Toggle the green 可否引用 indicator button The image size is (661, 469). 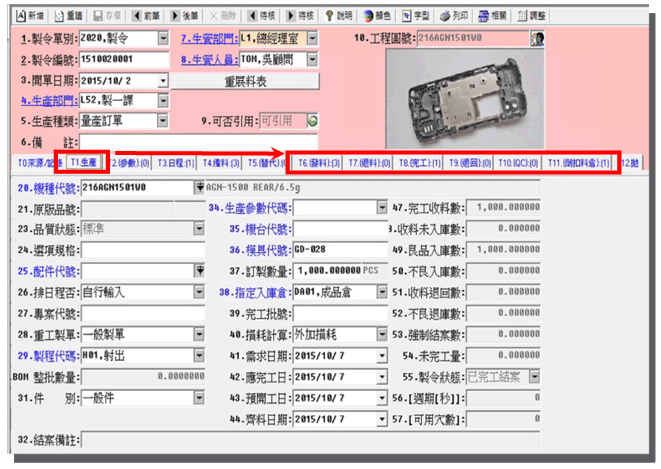[312, 121]
